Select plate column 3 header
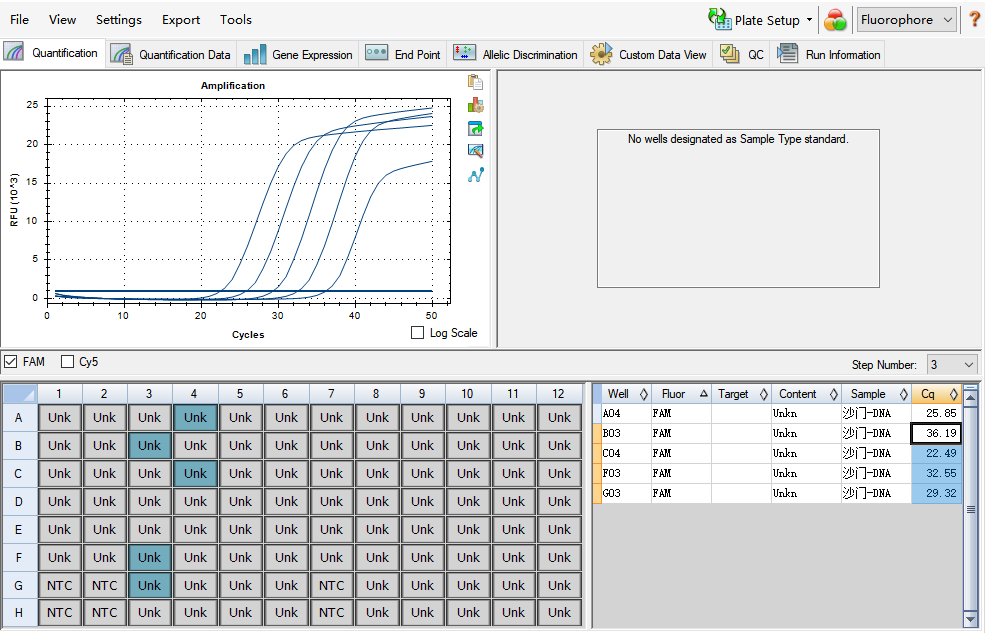Image resolution: width=985 pixels, height=633 pixels. (150, 394)
